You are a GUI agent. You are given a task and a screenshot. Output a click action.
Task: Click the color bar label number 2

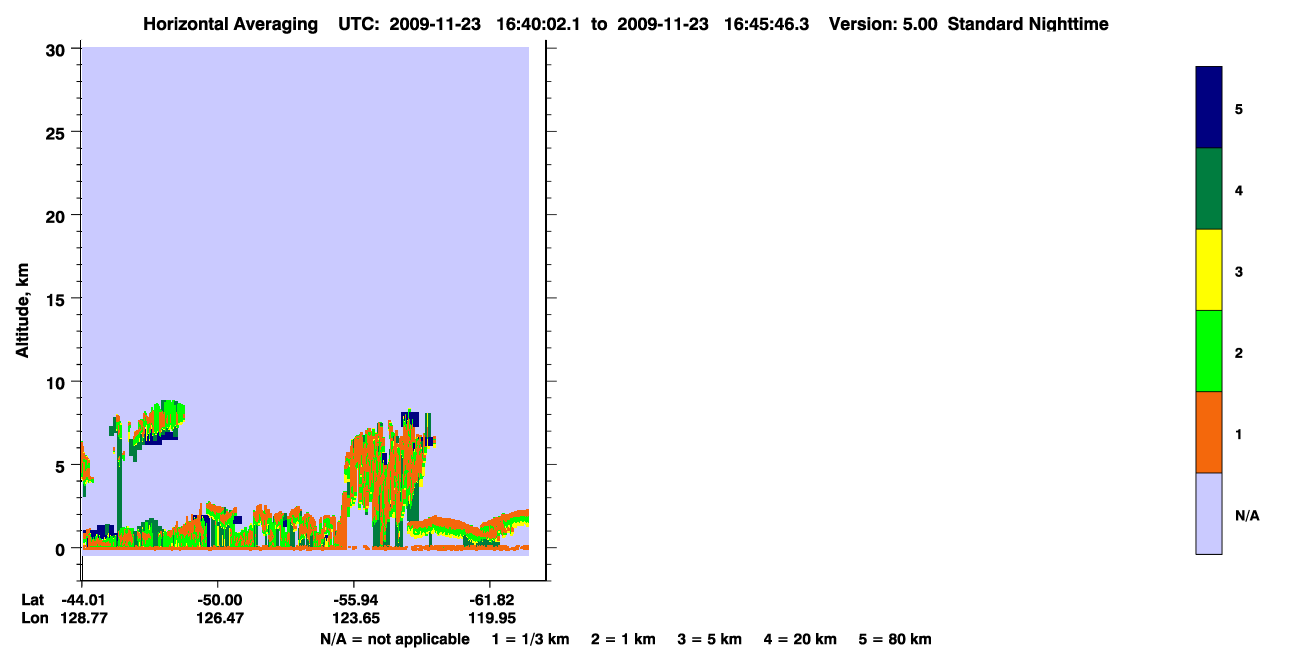pyautogui.click(x=1238, y=352)
